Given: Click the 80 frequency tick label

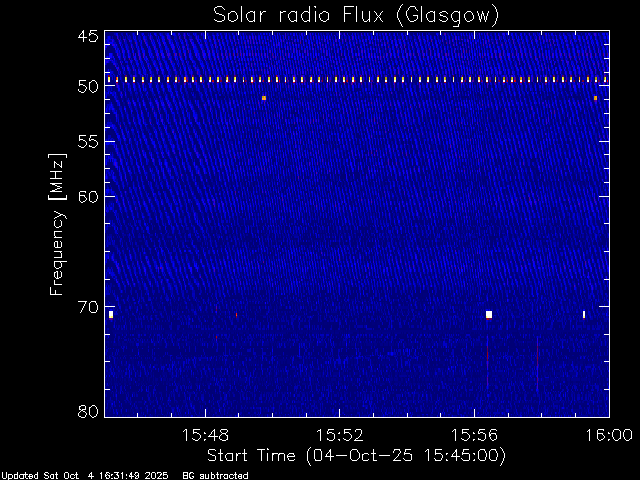Looking at the screenshot, I should tap(88, 411).
